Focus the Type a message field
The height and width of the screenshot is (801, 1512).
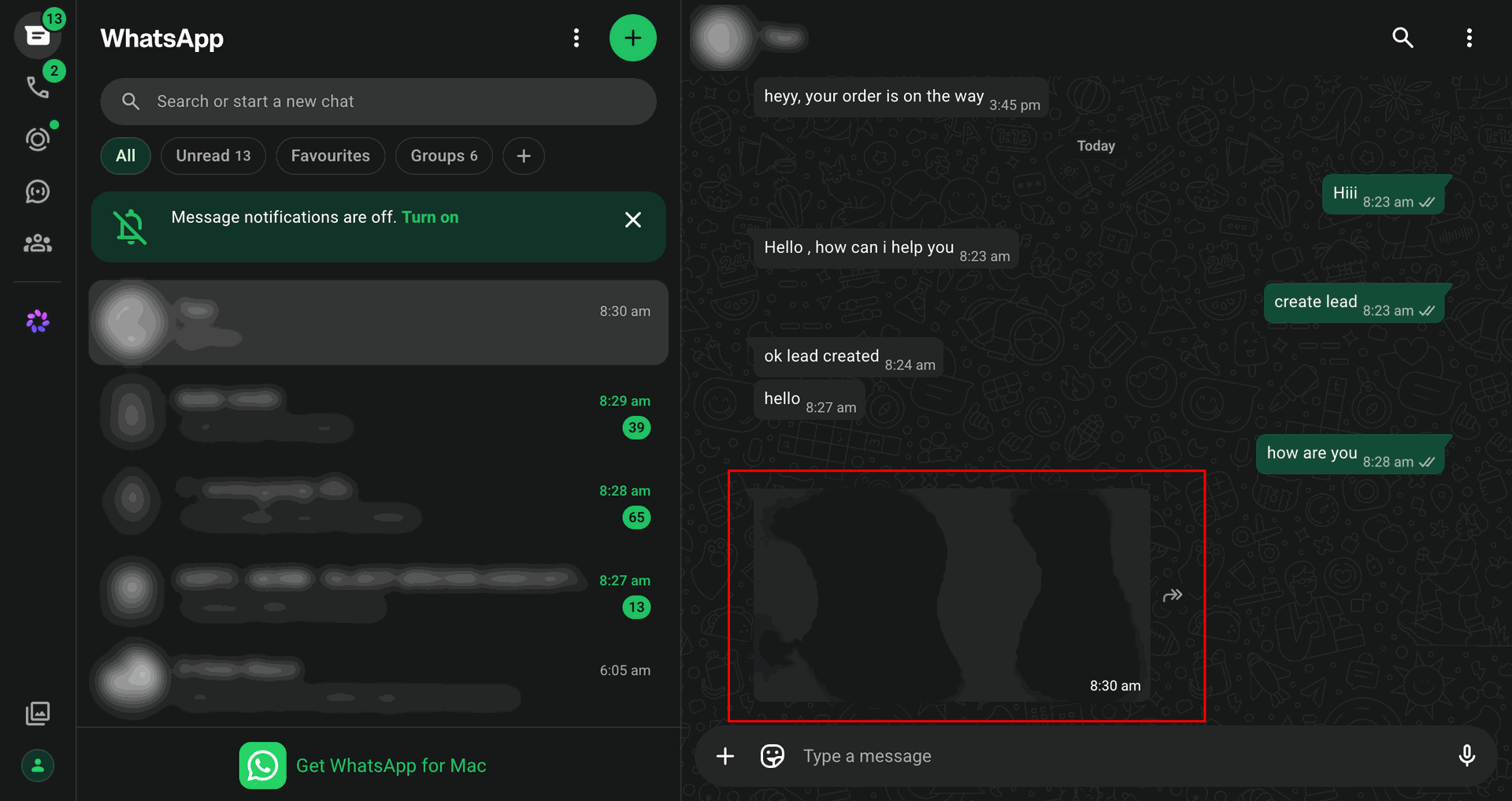(x=1118, y=756)
